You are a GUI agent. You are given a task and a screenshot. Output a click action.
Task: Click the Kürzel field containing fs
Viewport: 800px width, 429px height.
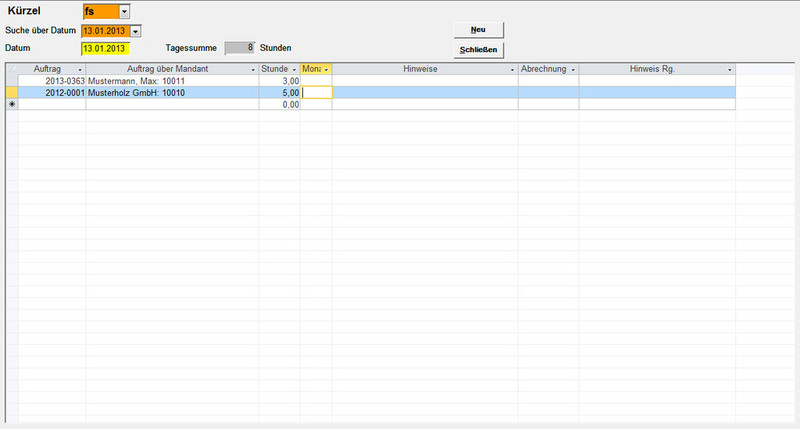101,11
